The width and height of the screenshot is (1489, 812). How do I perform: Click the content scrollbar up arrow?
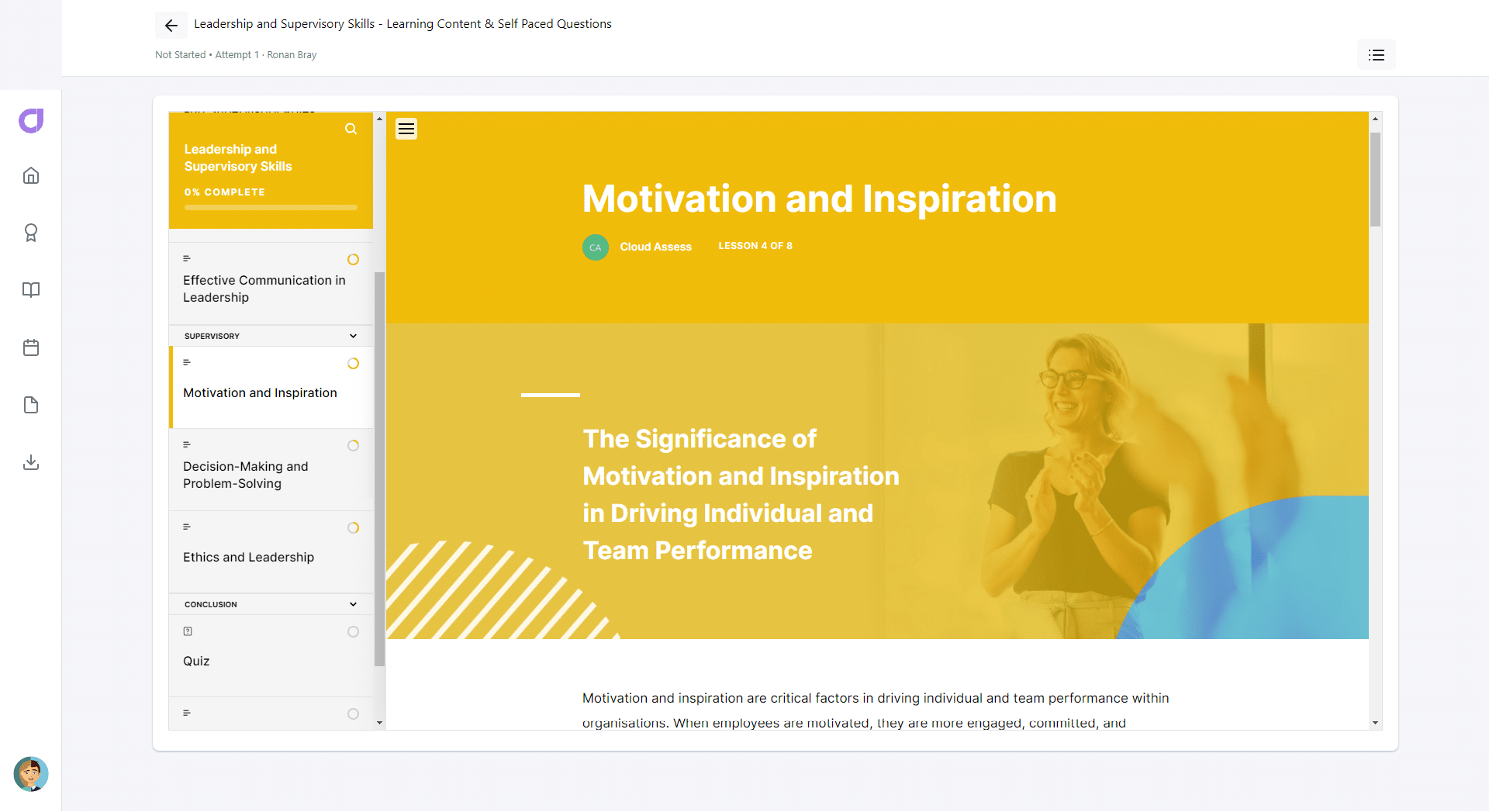[1375, 119]
